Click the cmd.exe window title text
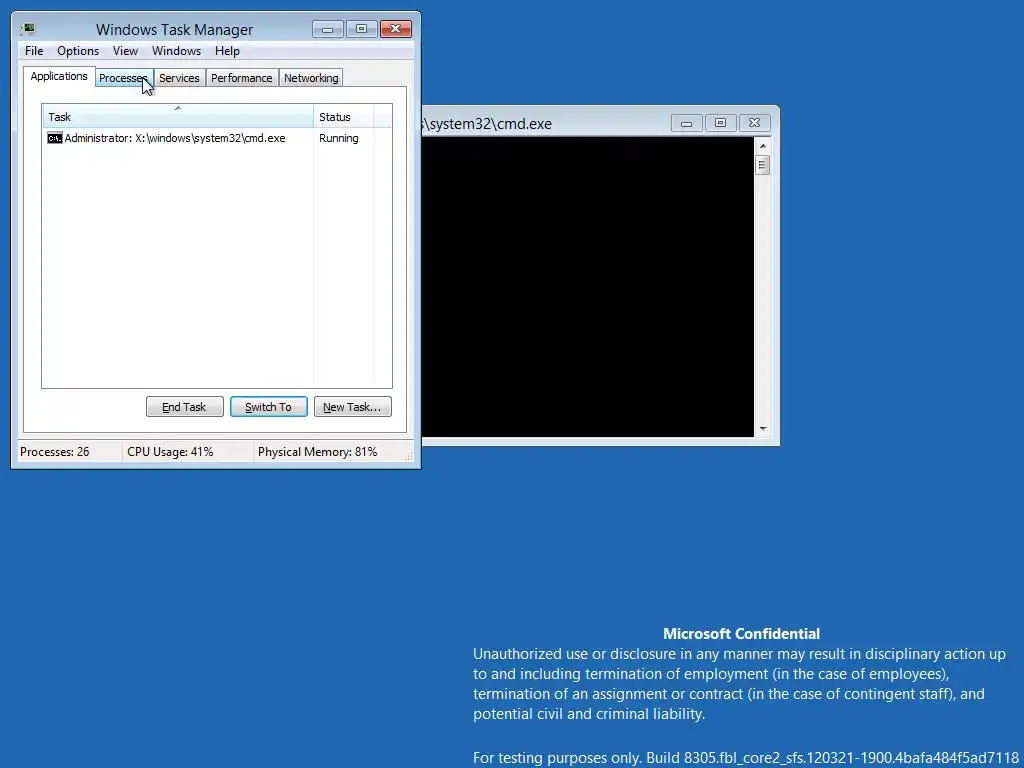The height and width of the screenshot is (768, 1024). (x=487, y=123)
